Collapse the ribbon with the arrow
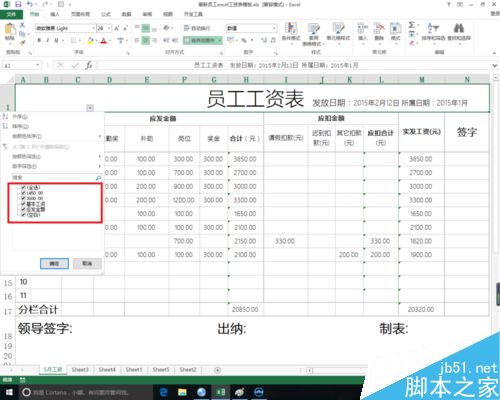 (x=494, y=53)
